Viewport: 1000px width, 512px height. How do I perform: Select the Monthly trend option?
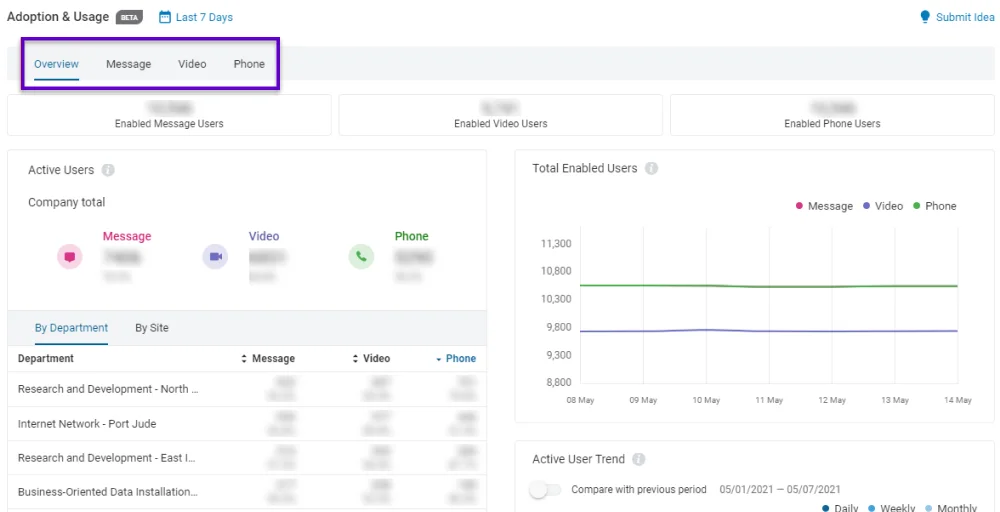coord(950,508)
